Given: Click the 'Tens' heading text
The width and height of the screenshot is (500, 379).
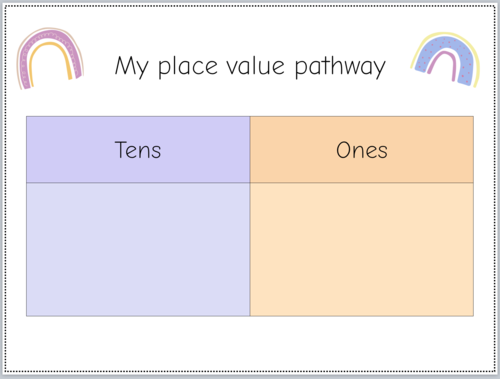Looking at the screenshot, I should click(138, 150).
